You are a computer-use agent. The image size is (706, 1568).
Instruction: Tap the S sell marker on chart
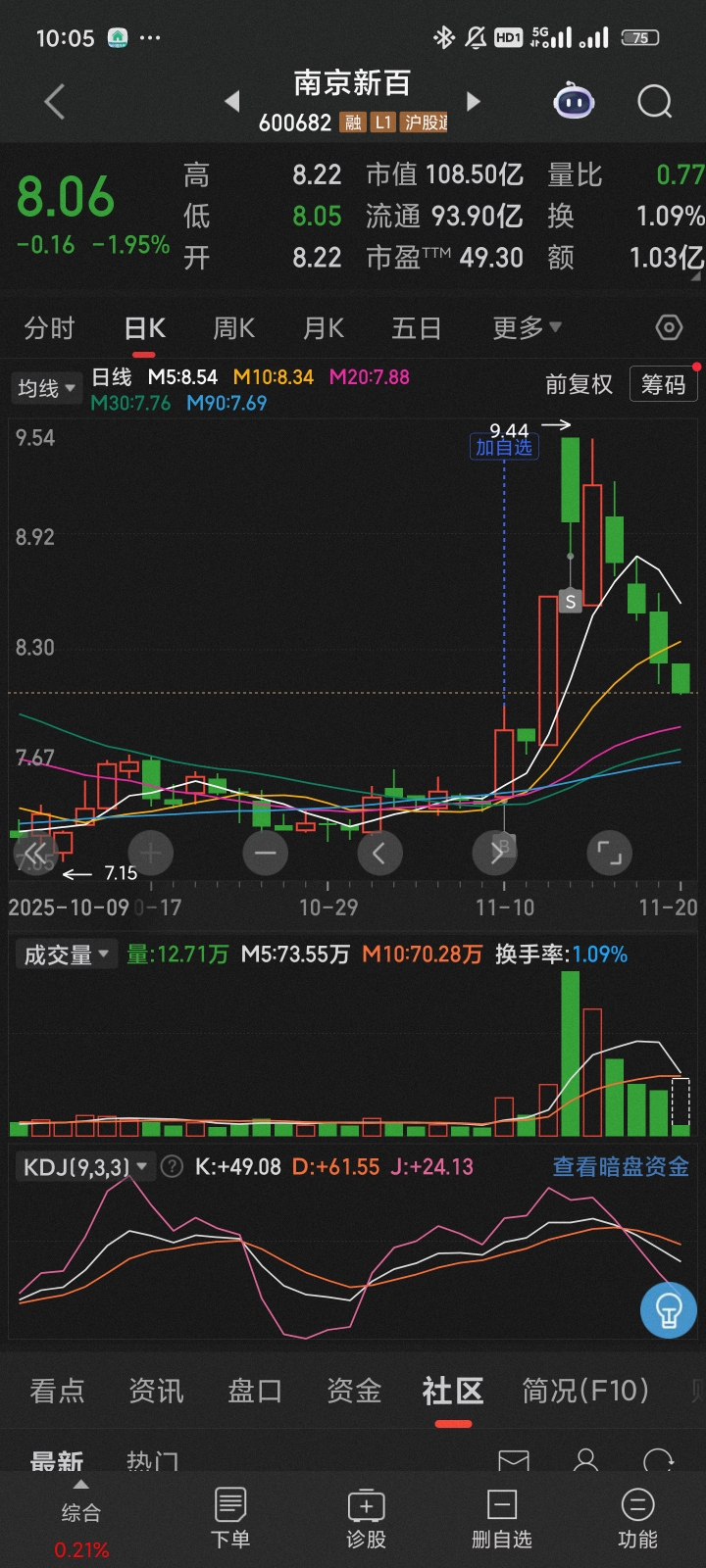(570, 601)
